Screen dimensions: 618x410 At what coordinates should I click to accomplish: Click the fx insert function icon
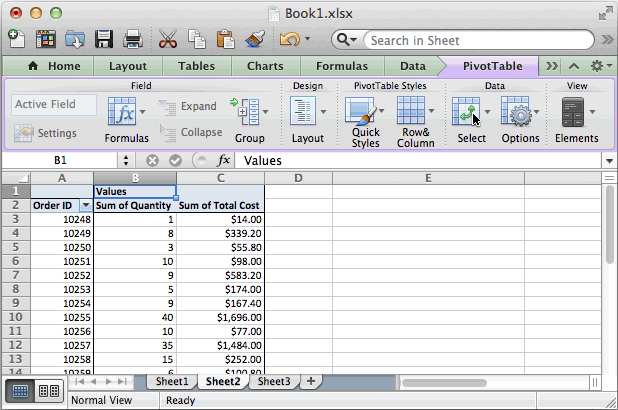[223, 160]
